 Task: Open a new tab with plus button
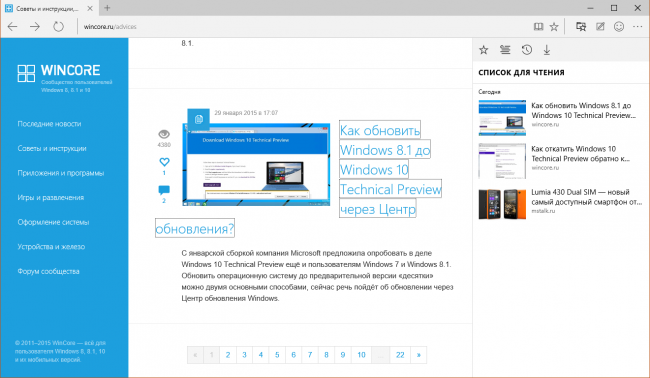107,8
